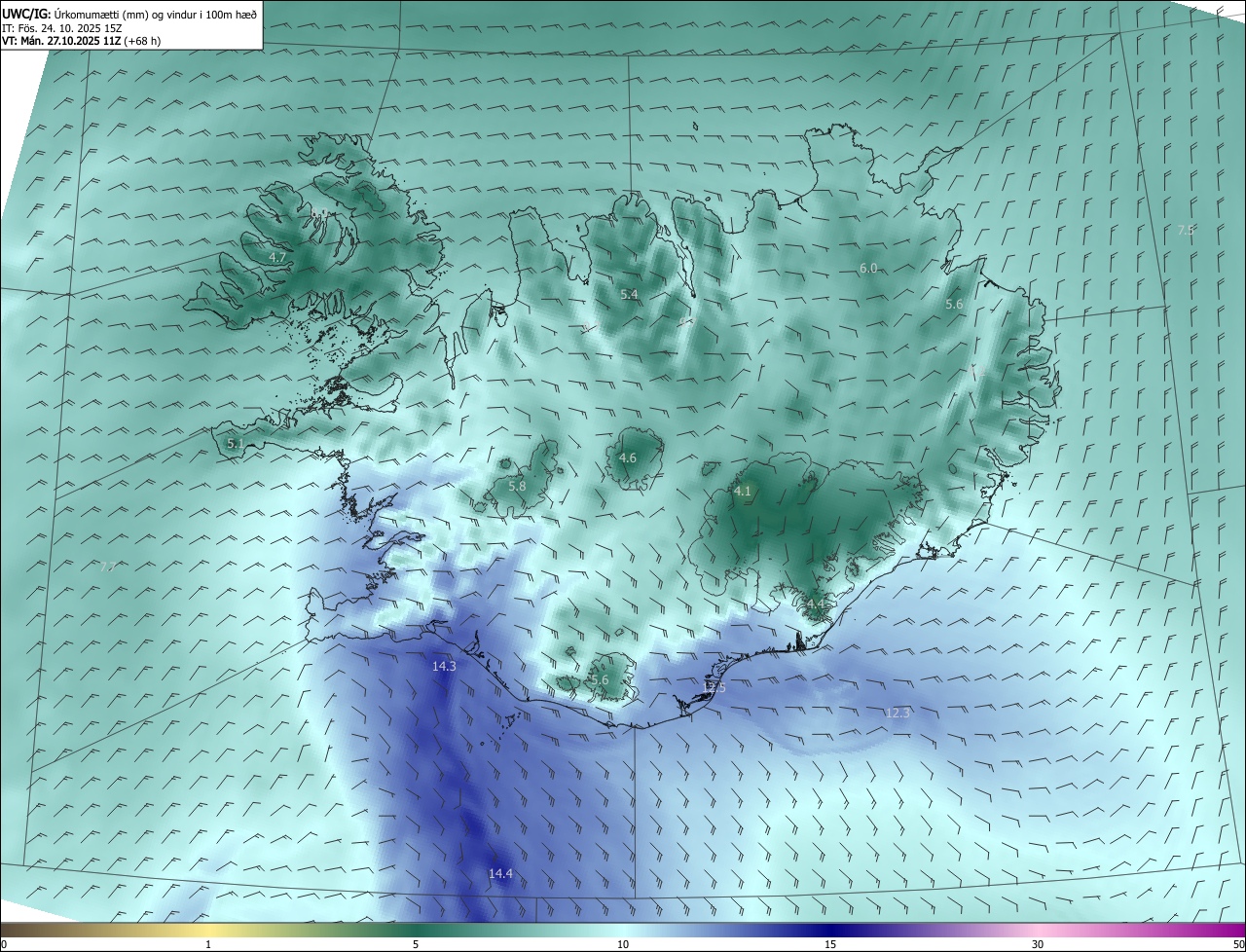Click the '0' tick on the color scale
The image size is (1246, 952).
coord(4,945)
